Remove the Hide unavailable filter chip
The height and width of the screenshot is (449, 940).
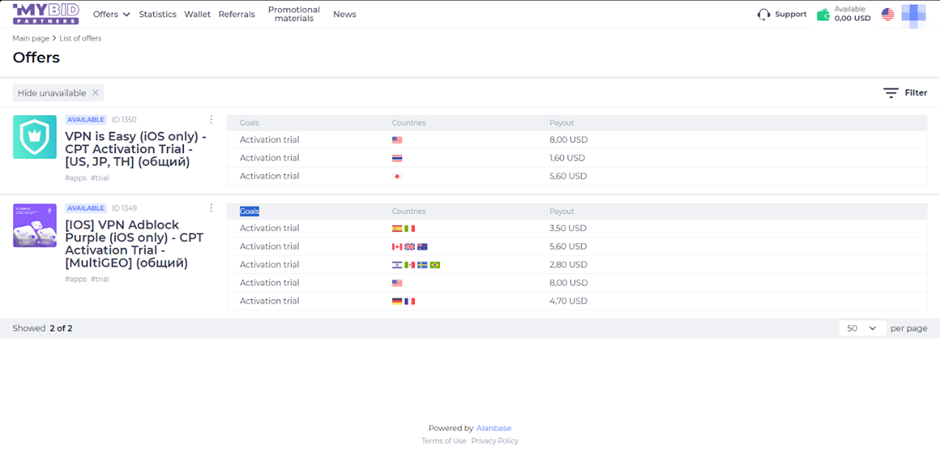(95, 93)
